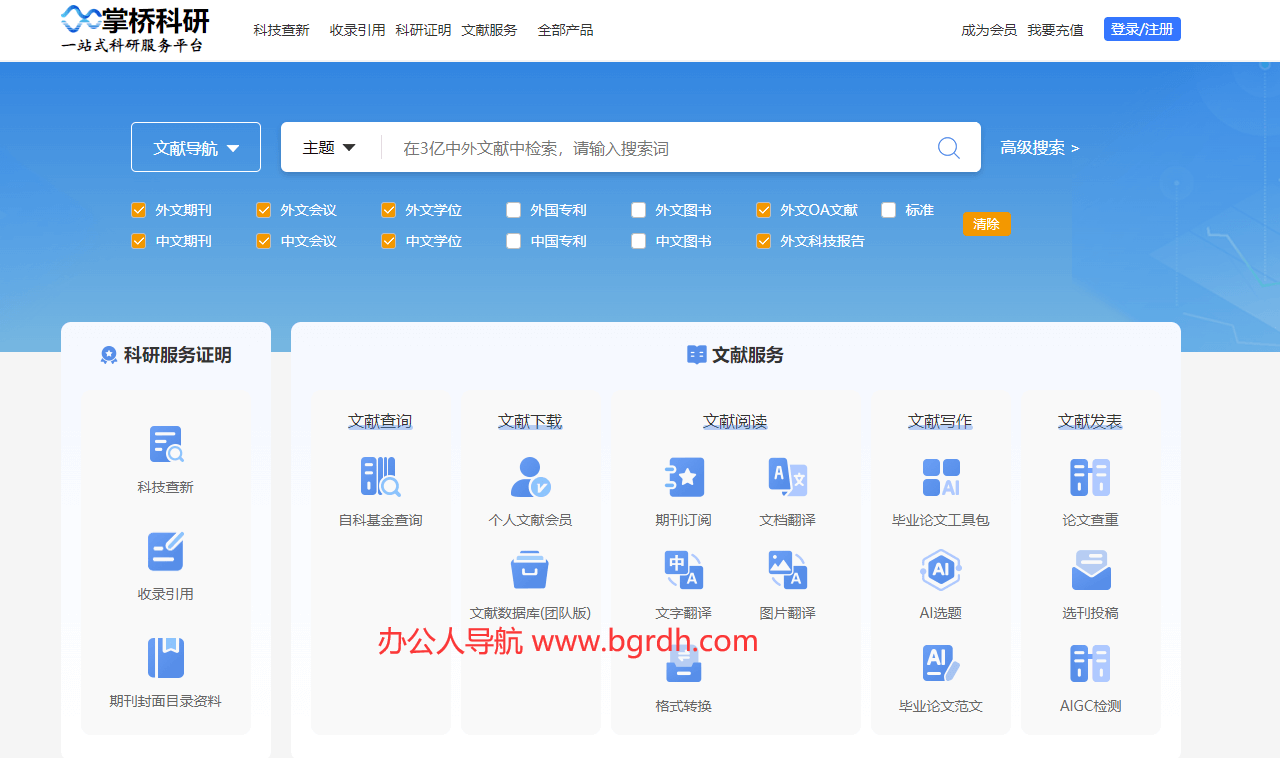Image resolution: width=1280 pixels, height=758 pixels.
Task: Open the 全部产品 menu item
Action: (565, 30)
